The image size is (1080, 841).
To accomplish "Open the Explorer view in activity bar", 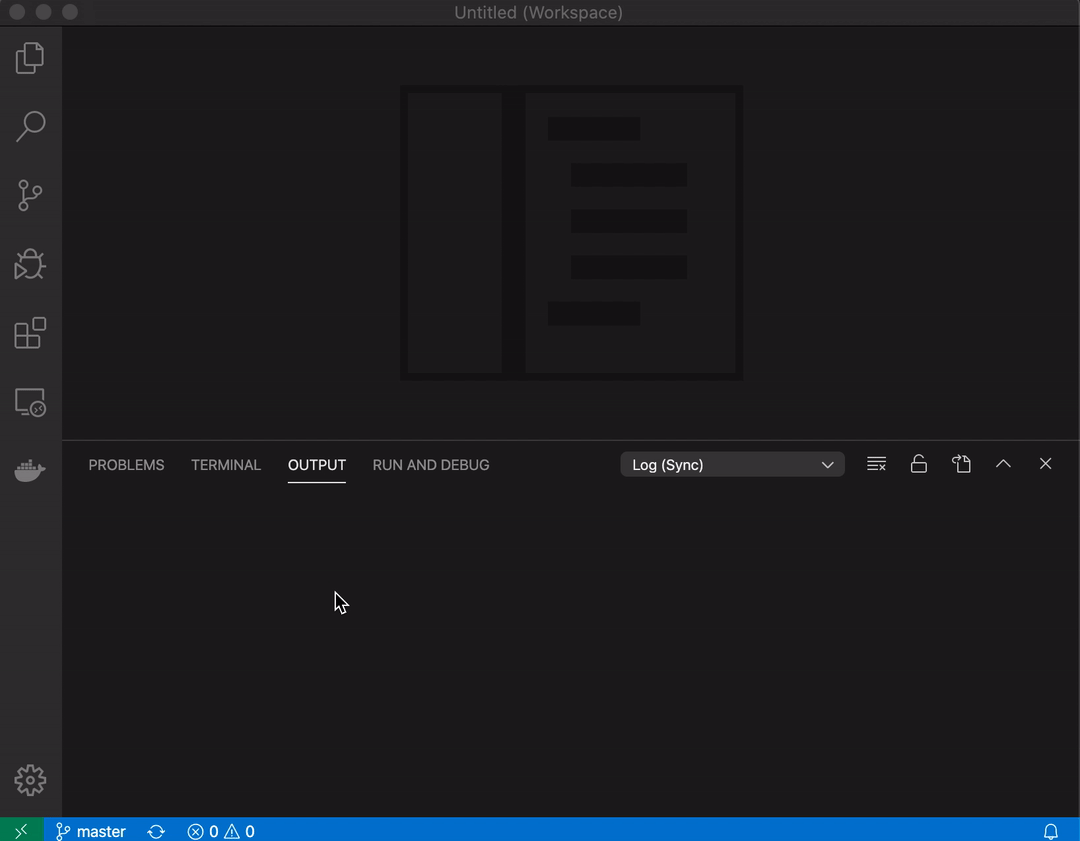I will tap(30, 58).
